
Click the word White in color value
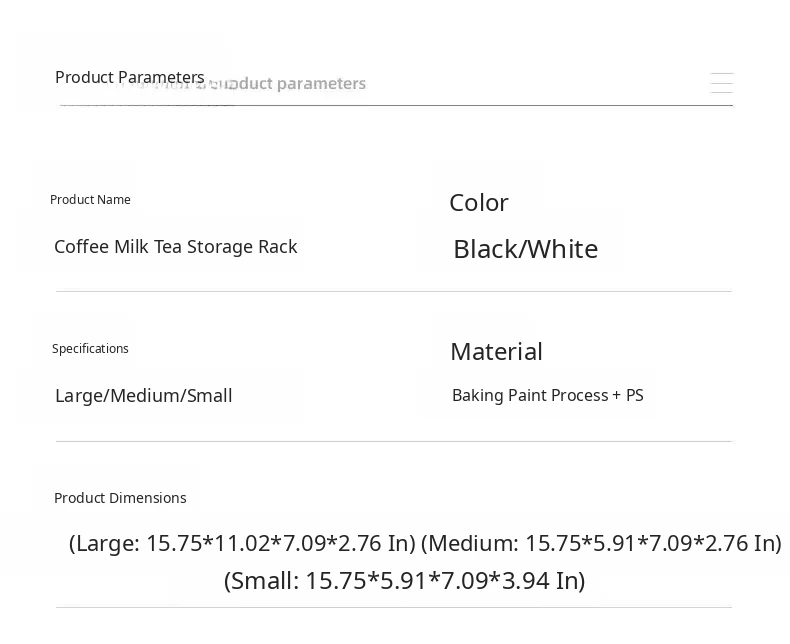coord(562,249)
